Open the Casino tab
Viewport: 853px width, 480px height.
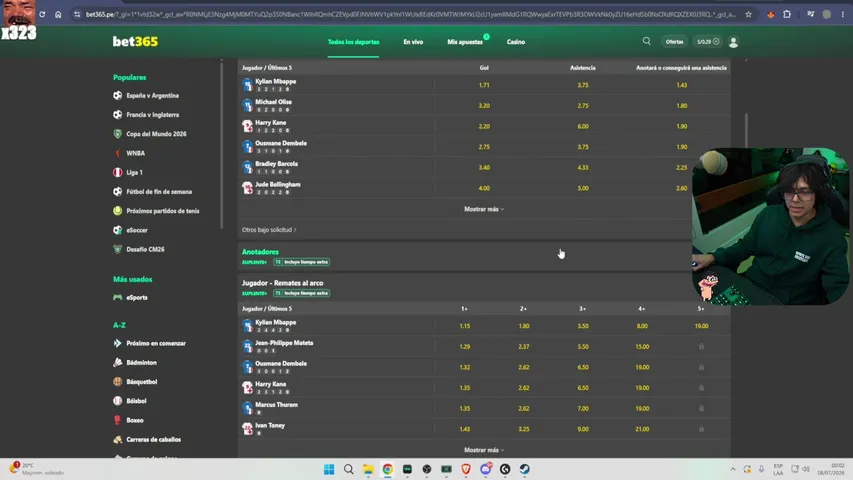[x=516, y=42]
